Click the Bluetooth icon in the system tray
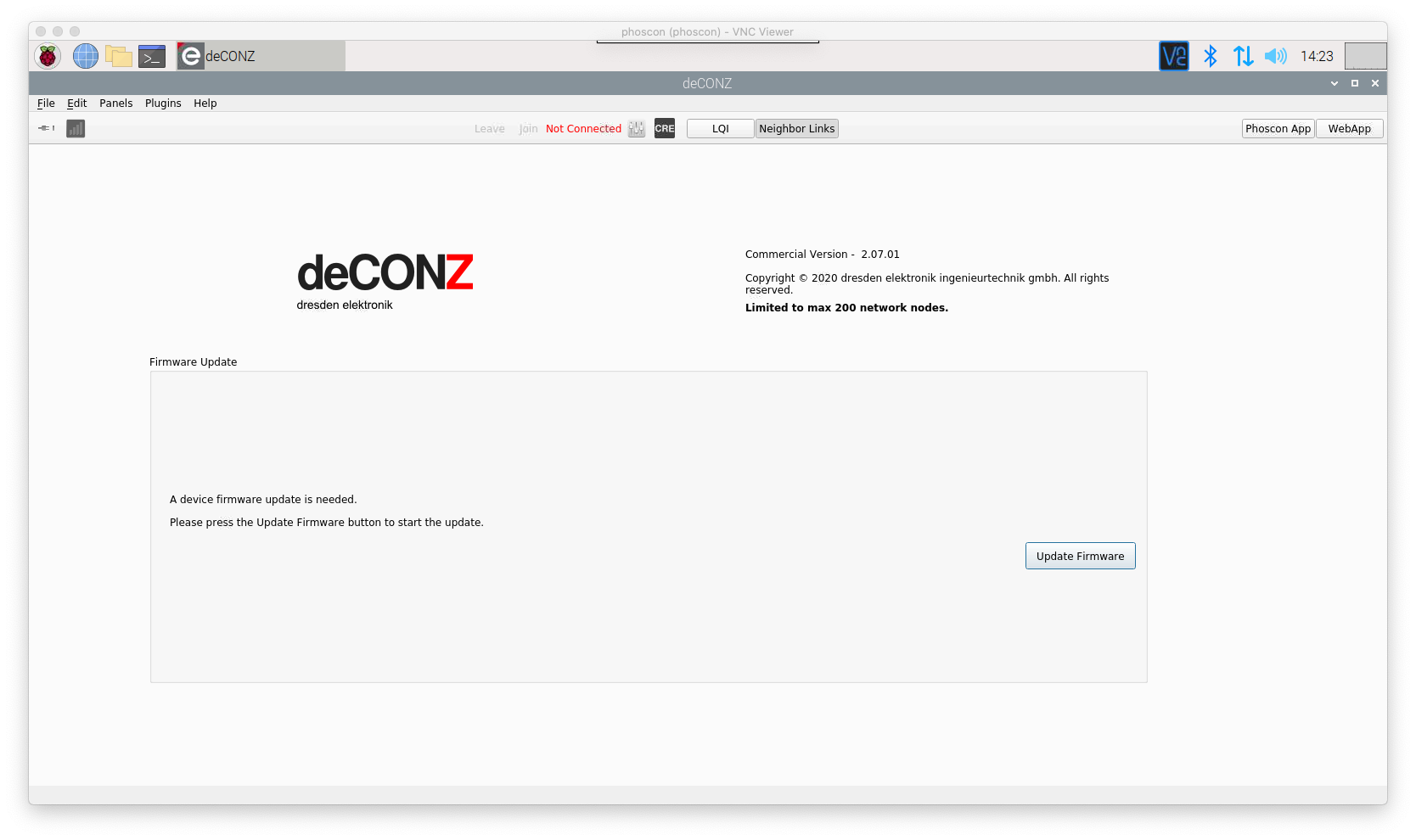The height and width of the screenshot is (840, 1416). 1209,56
